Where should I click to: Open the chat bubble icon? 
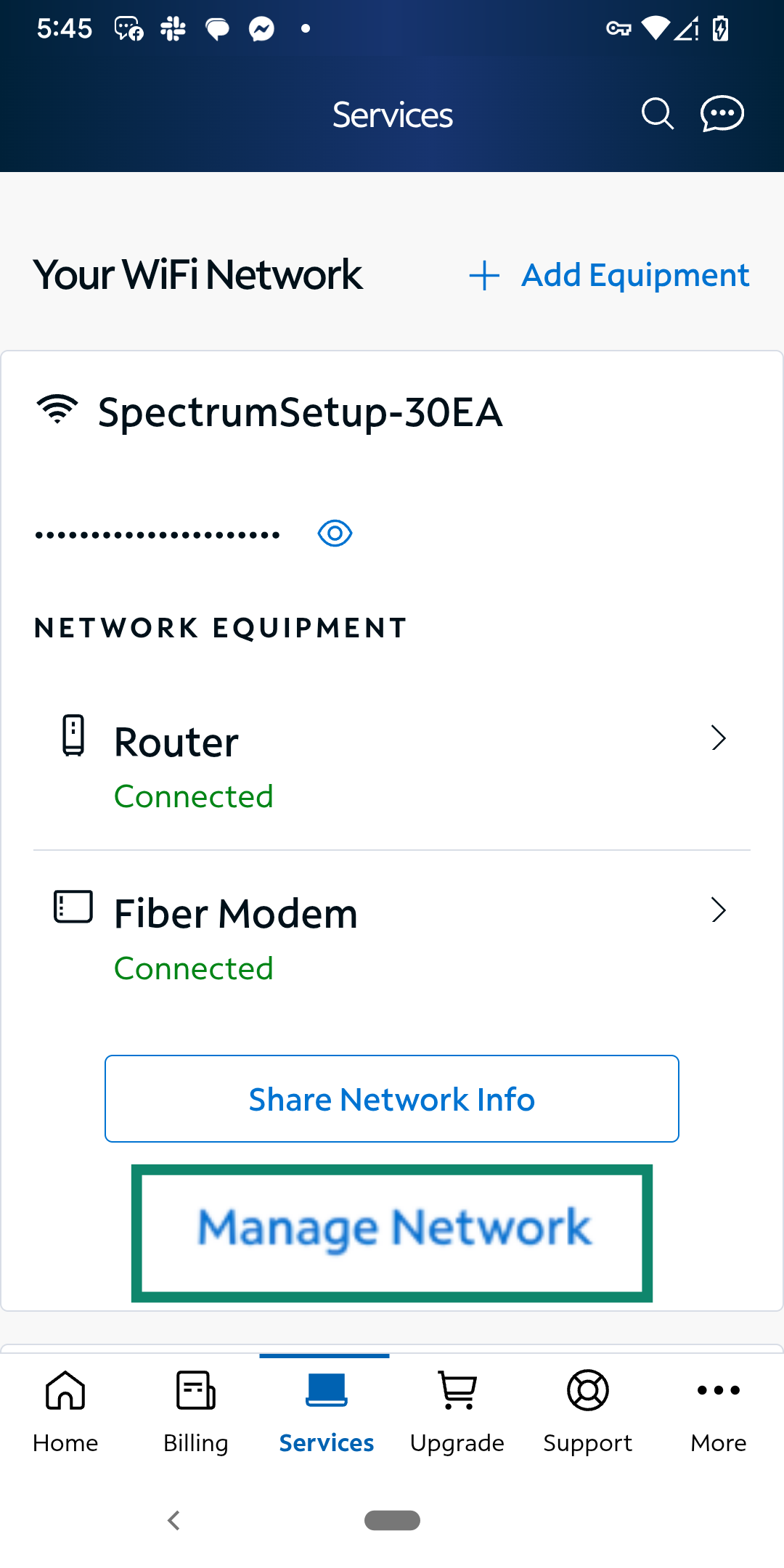[722, 114]
